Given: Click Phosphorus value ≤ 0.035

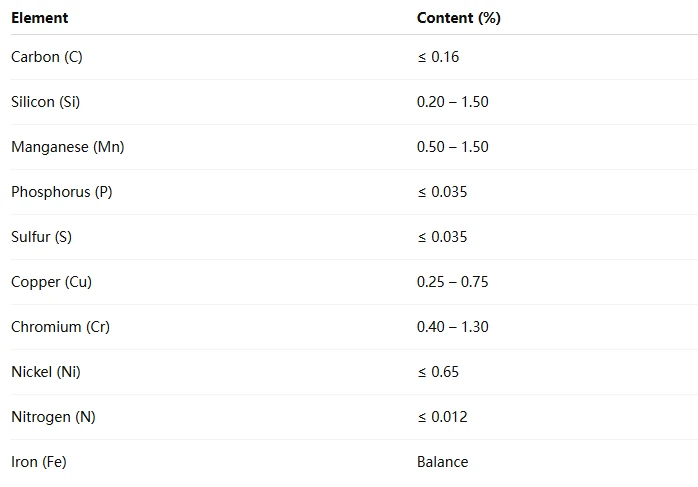Looking at the screenshot, I should pyautogui.click(x=442, y=192).
